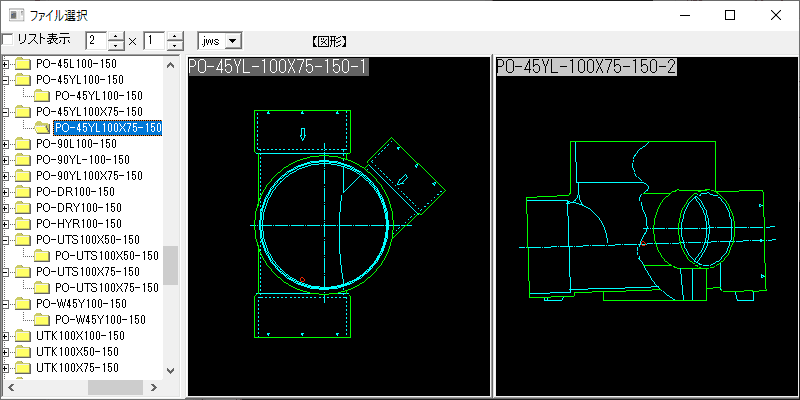Decrease the row count spinner value
The width and height of the screenshot is (800, 400).
click(x=175, y=45)
